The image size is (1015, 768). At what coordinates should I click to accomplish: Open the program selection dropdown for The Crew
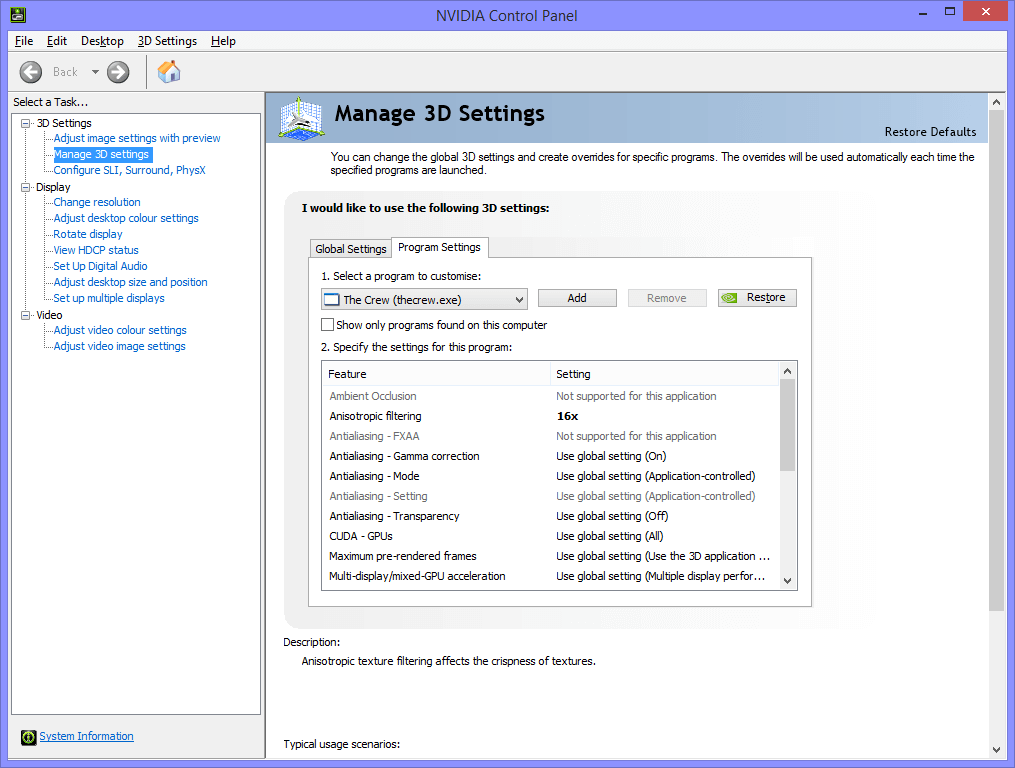point(518,299)
